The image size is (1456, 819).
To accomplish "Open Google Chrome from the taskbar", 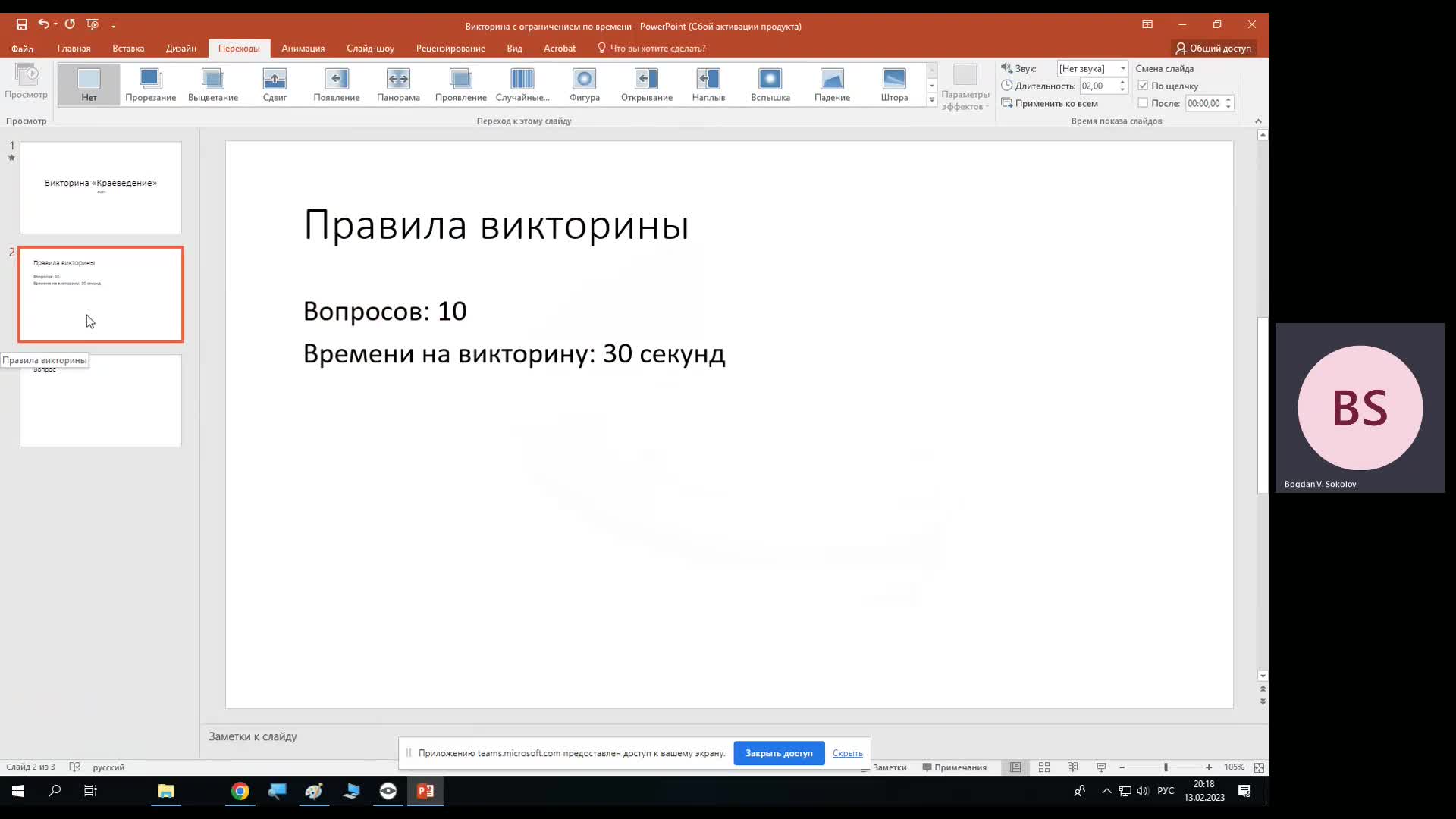I will (240, 791).
